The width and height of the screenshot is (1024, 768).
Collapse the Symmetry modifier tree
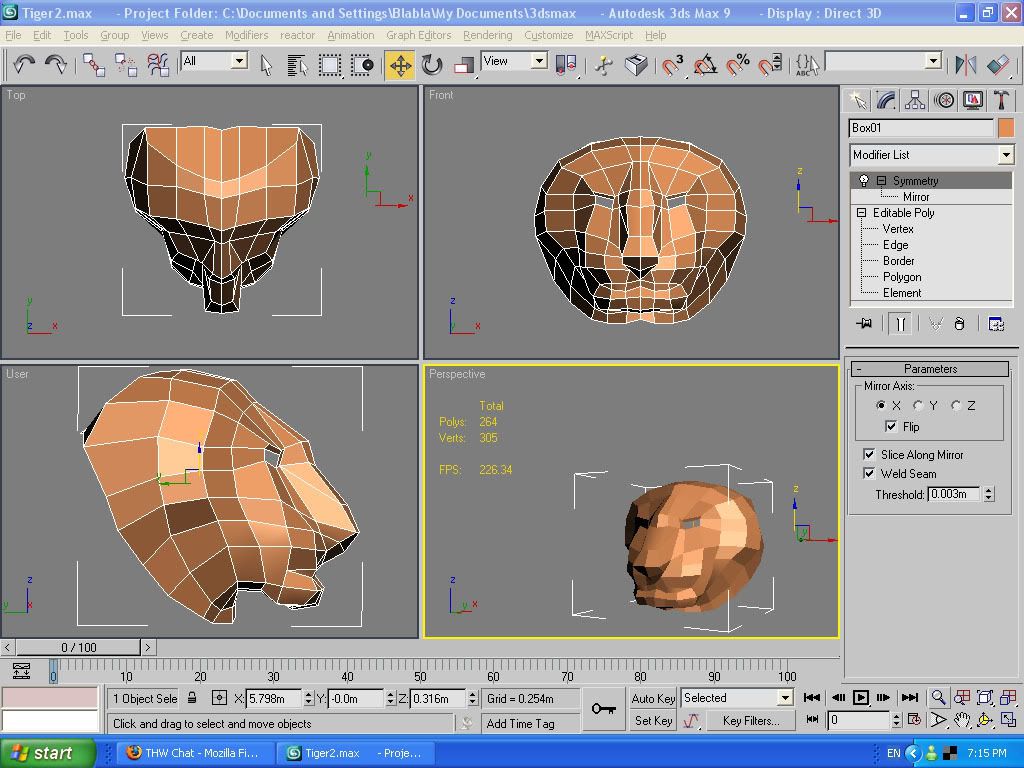(x=882, y=180)
